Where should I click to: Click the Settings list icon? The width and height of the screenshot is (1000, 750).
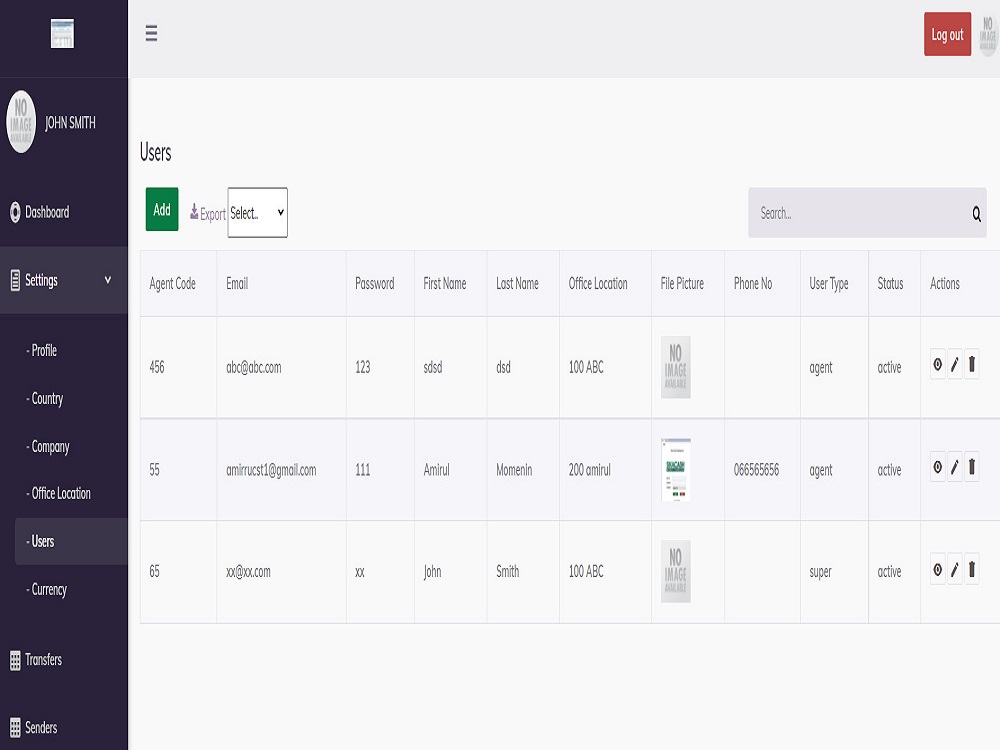click(x=15, y=280)
